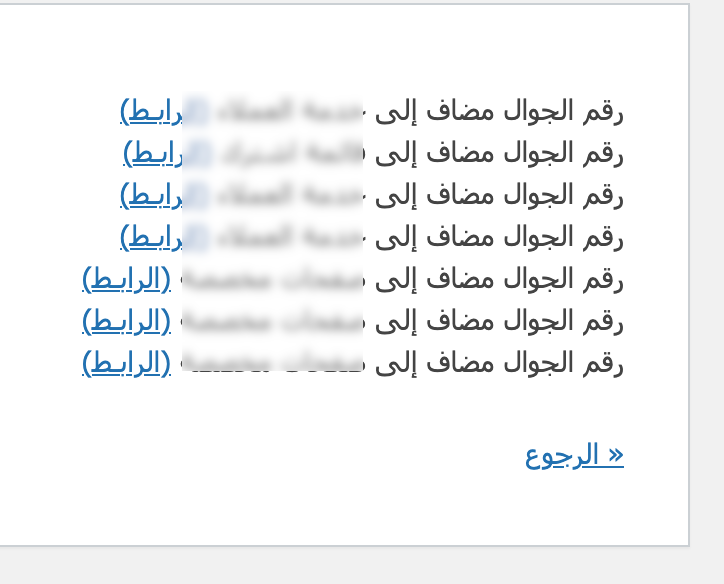Image resolution: width=724 pixels, height=584 pixels.
Task: Click الرابط link in the second row
Action: (153, 153)
